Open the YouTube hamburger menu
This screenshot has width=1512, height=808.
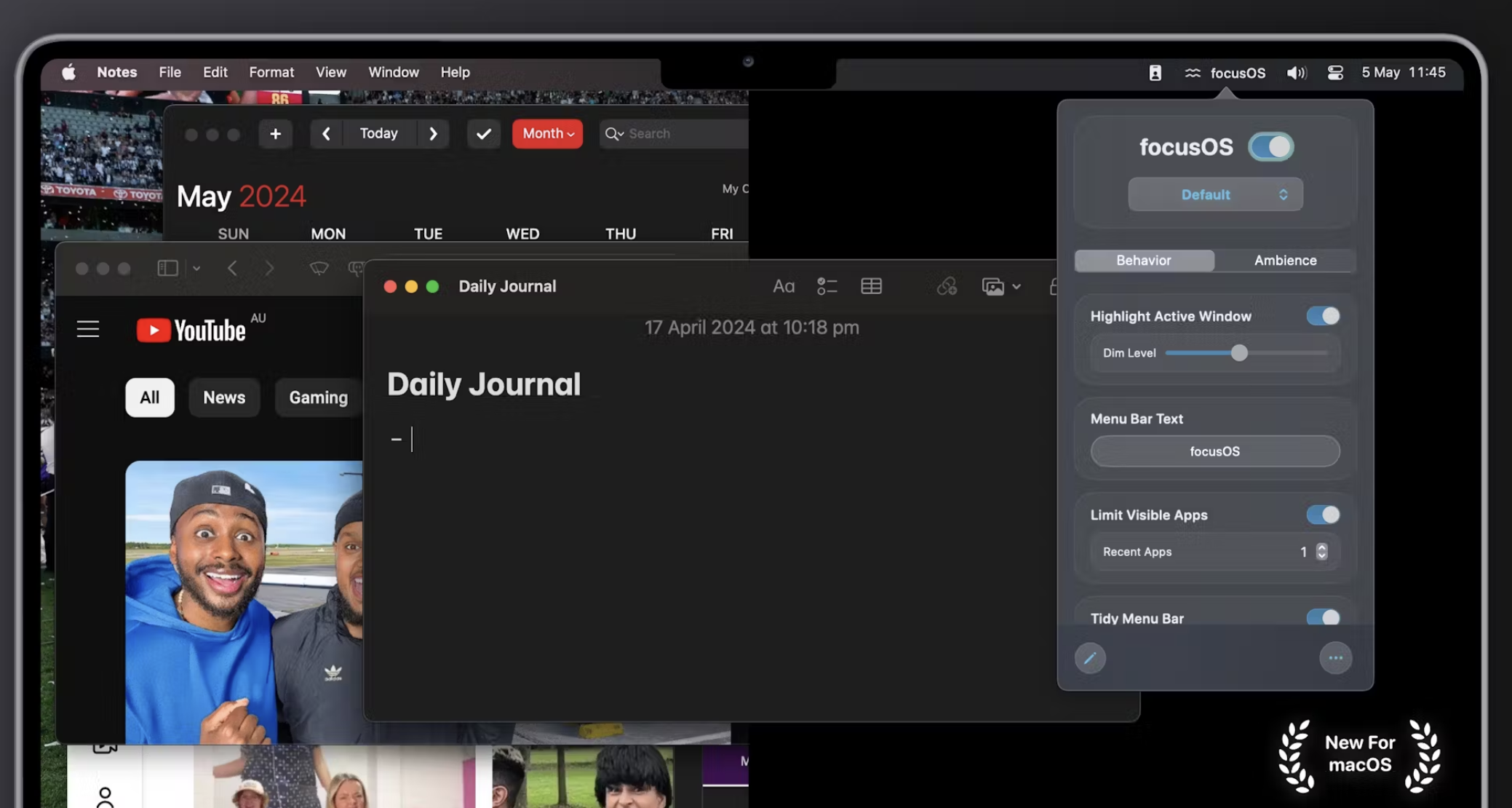(88, 329)
